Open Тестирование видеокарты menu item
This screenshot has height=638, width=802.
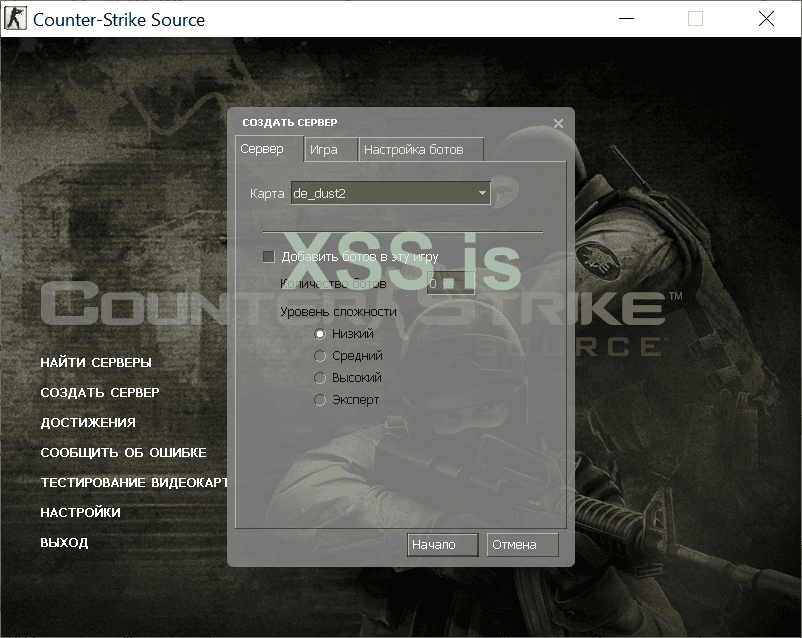click(x=134, y=482)
